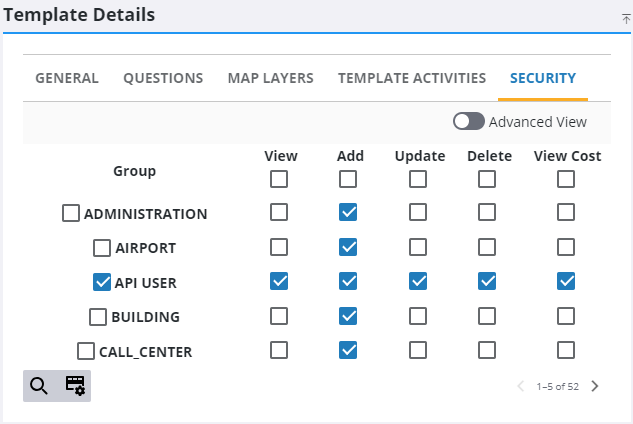
Task: Uncheck the API USER group checkbox
Action: point(102,282)
